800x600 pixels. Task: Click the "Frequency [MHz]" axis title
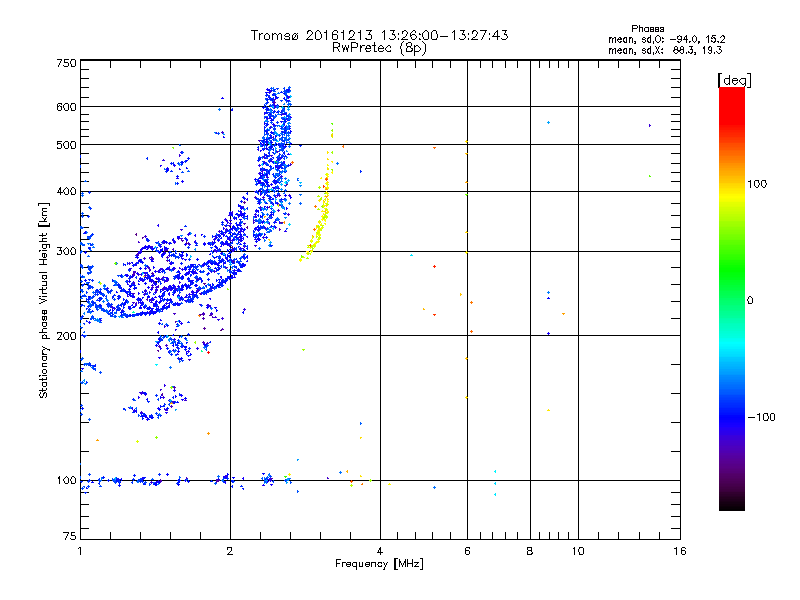click(x=379, y=564)
